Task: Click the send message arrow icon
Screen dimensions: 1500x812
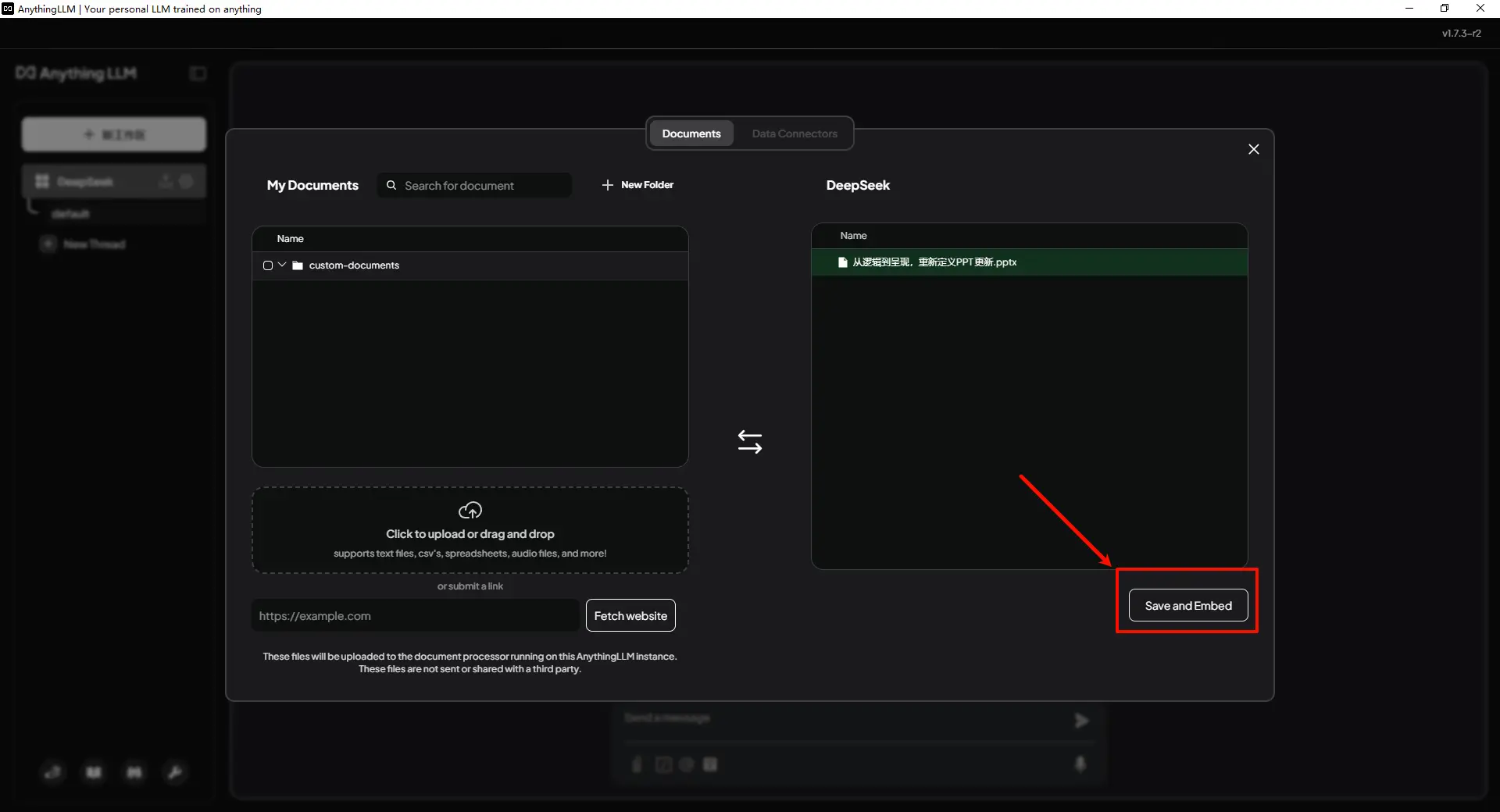Action: [x=1081, y=721]
